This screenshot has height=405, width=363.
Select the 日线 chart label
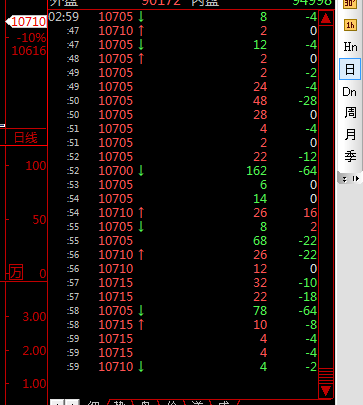pyautogui.click(x=25, y=137)
